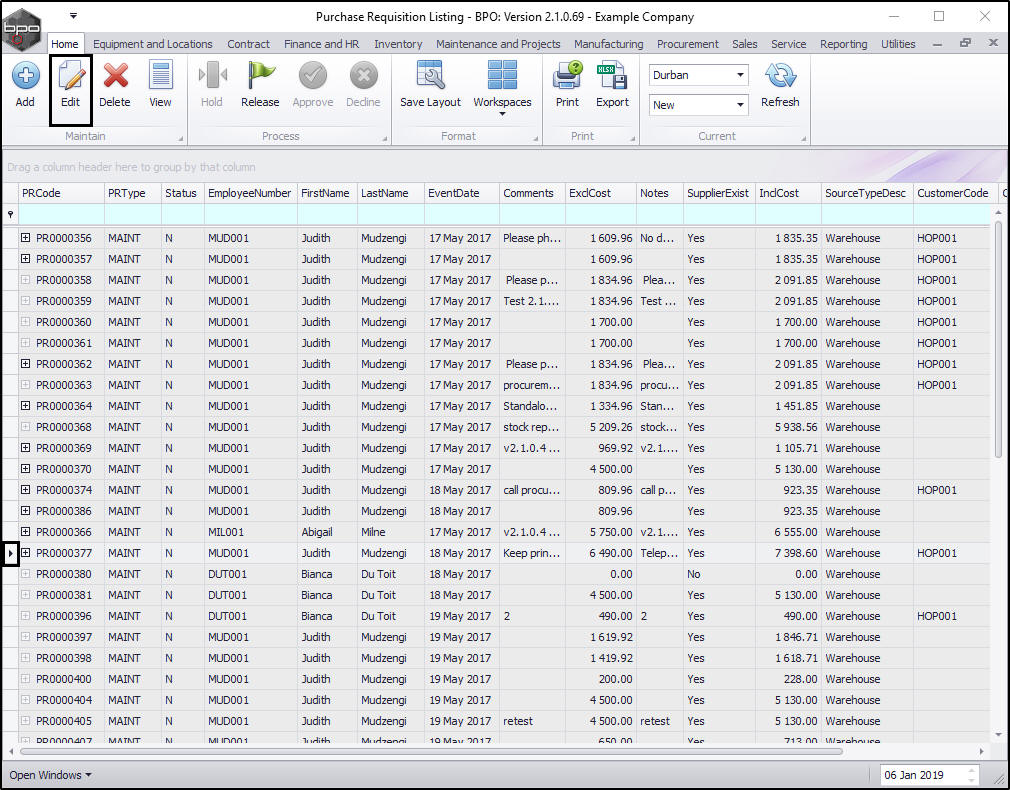Open the quick access toolbar arrow
Screen dimensions: 1010x790
73,15
